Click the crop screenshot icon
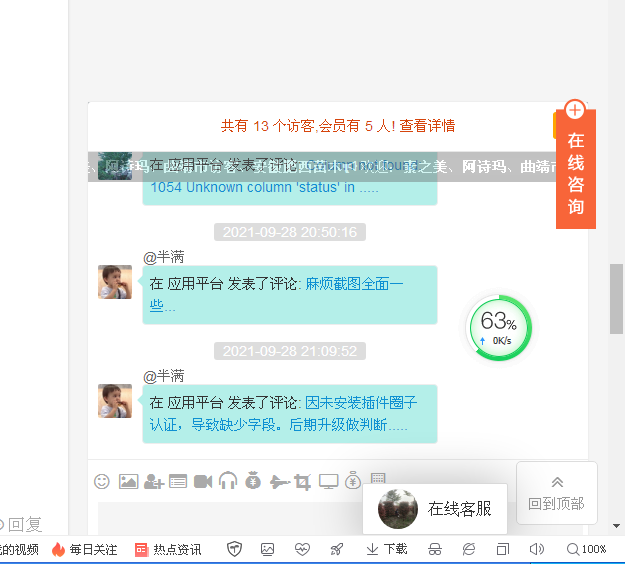Viewport: 625px width, 564px height. pyautogui.click(x=303, y=481)
